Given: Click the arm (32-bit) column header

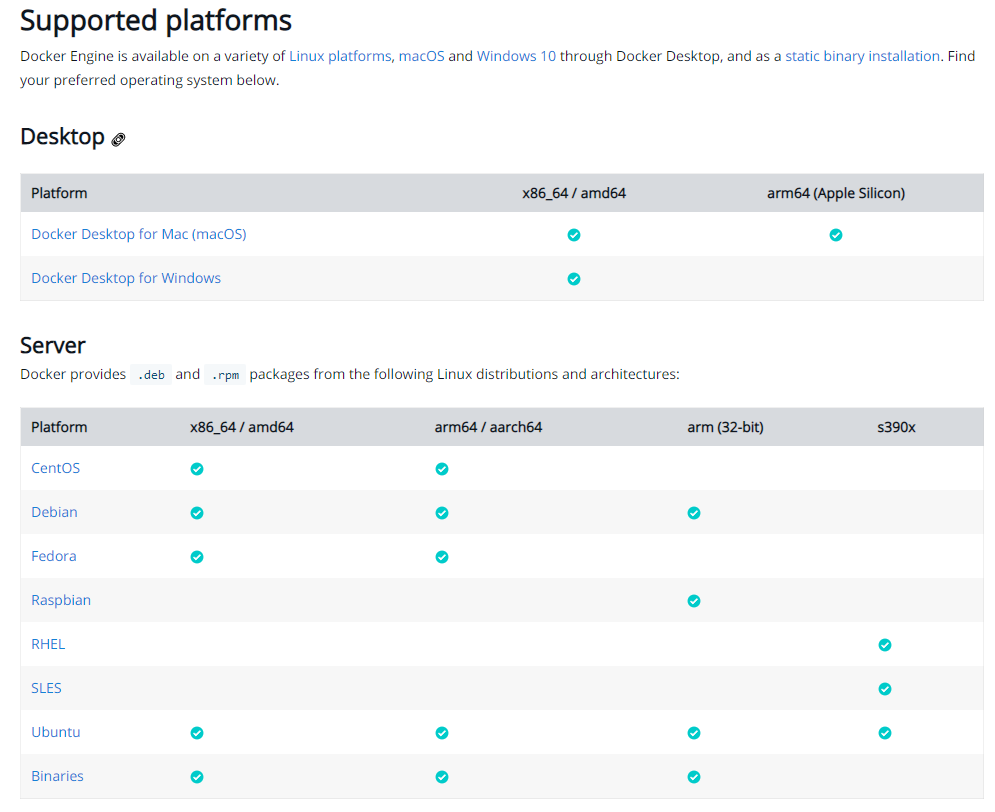Looking at the screenshot, I should click(725, 428).
